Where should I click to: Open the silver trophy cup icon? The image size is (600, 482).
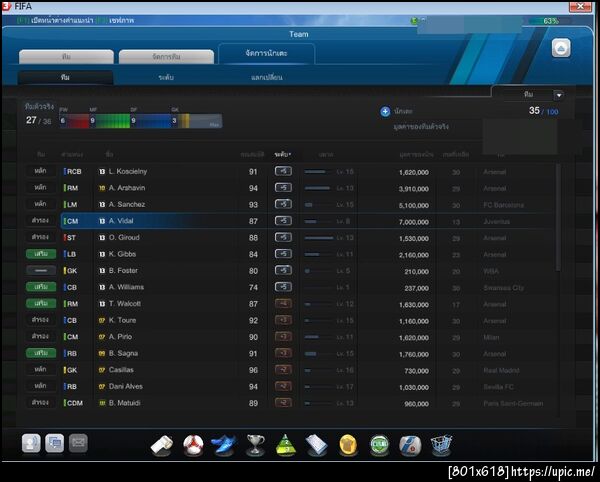[255, 445]
